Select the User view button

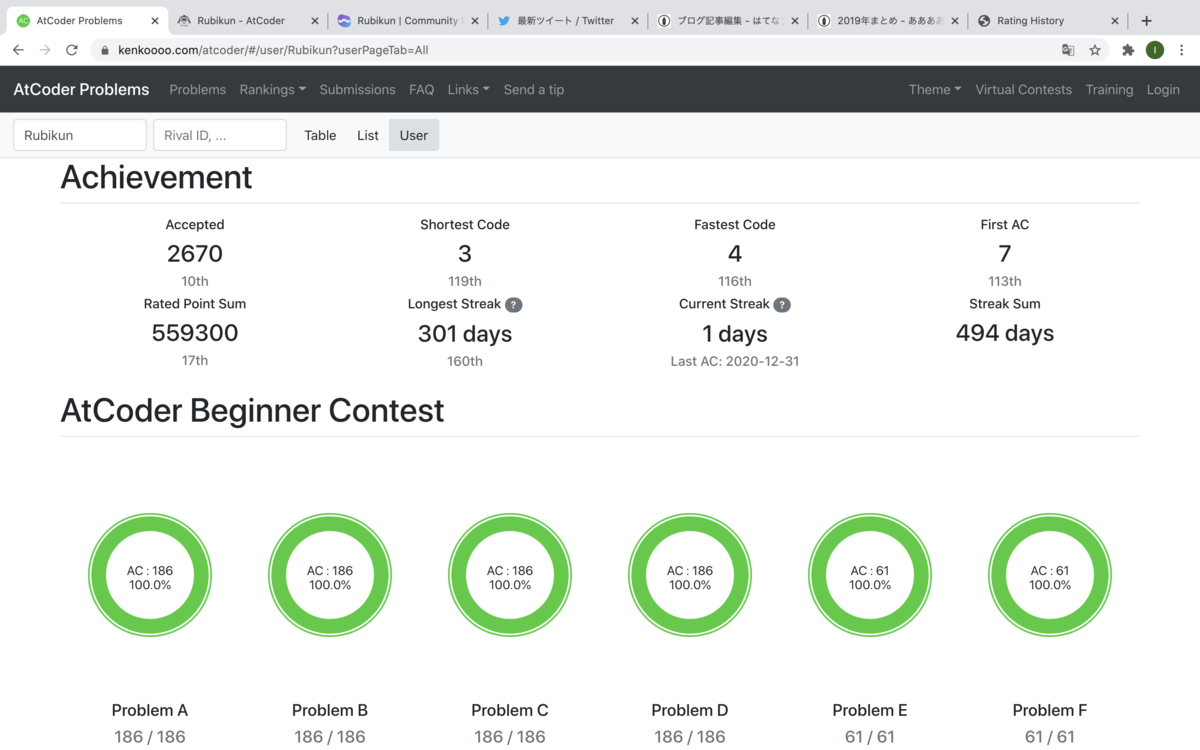click(414, 135)
